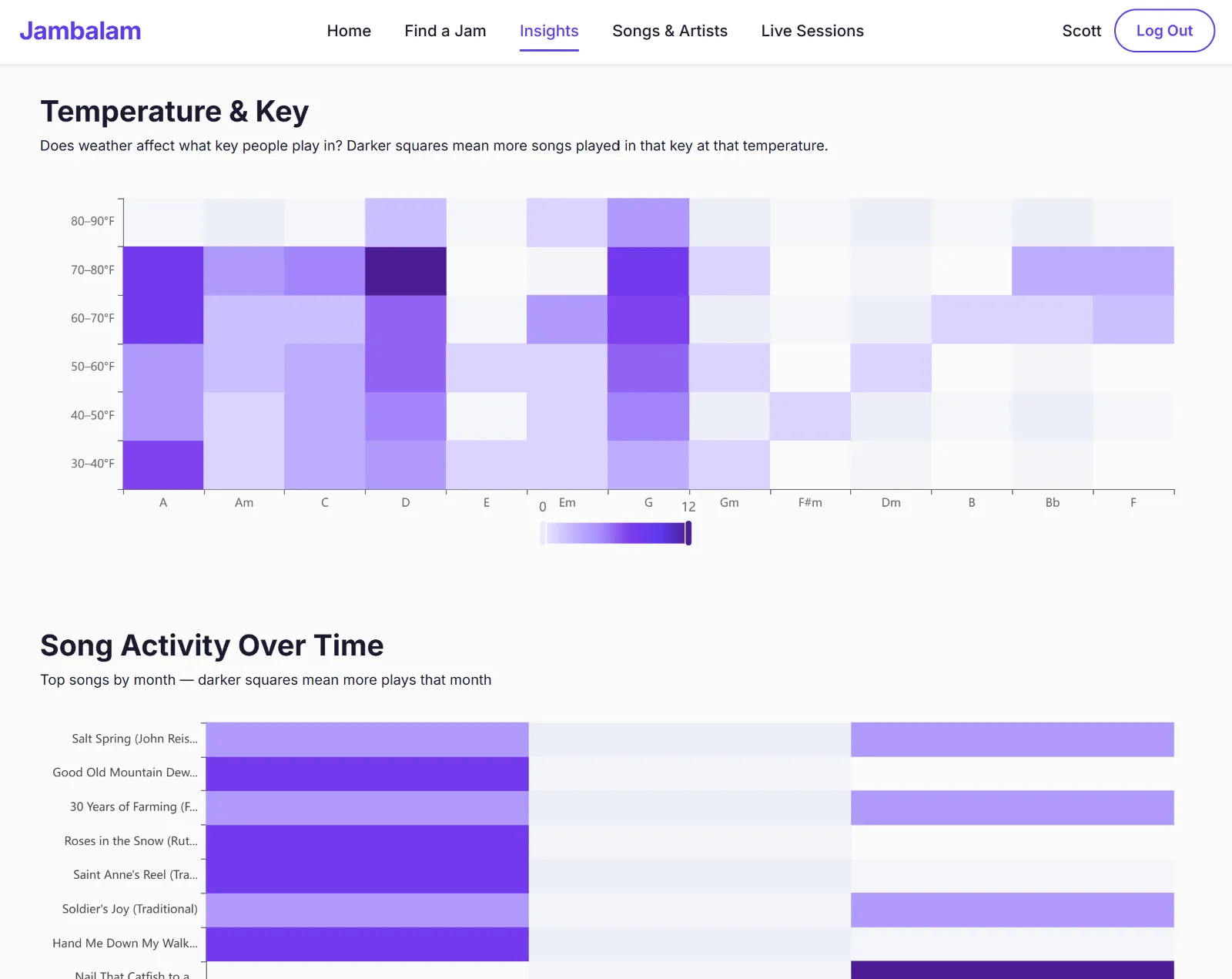Click the '50–60°F' axis label
This screenshot has height=979, width=1232.
(92, 367)
